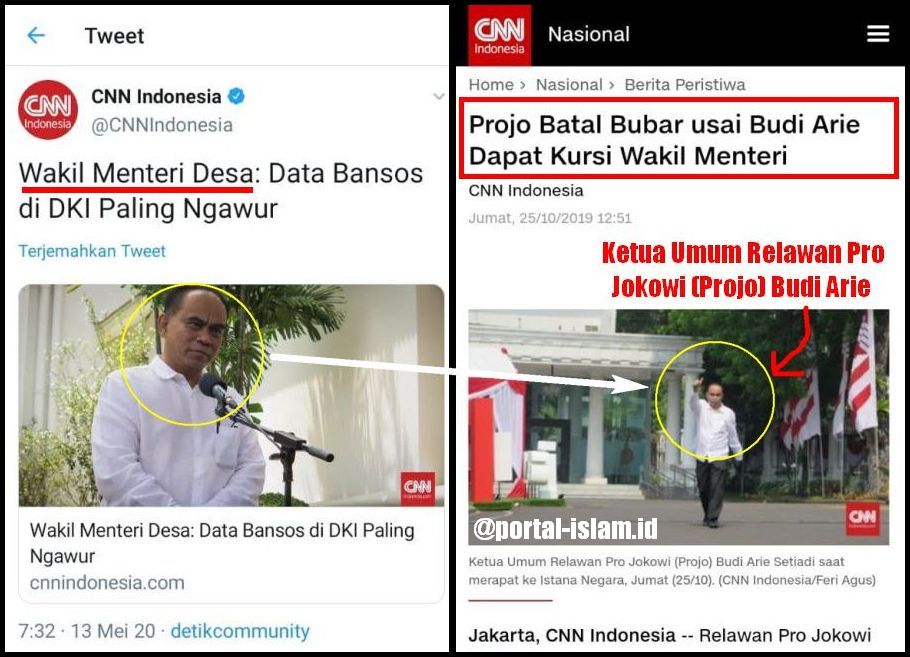Go to Home in the breadcrumb
This screenshot has height=657, width=910.
[491, 85]
